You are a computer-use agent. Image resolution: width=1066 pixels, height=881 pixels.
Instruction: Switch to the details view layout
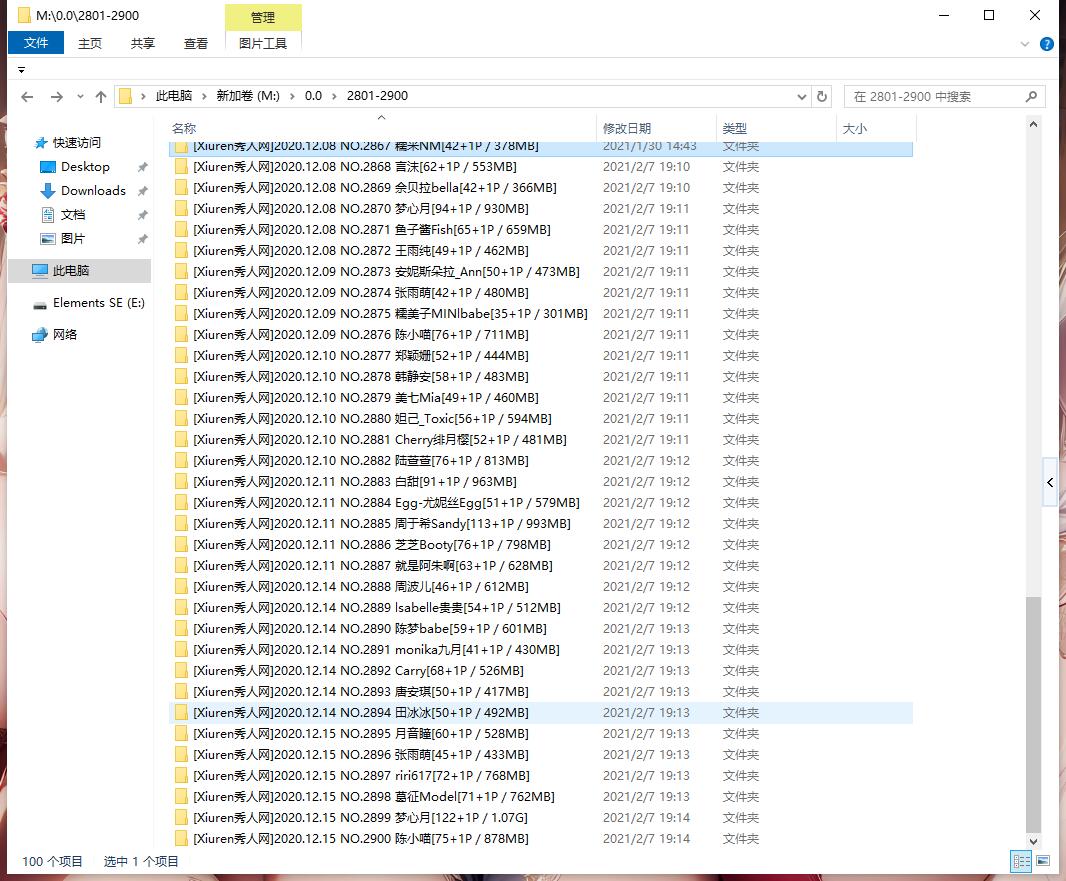click(x=1021, y=861)
